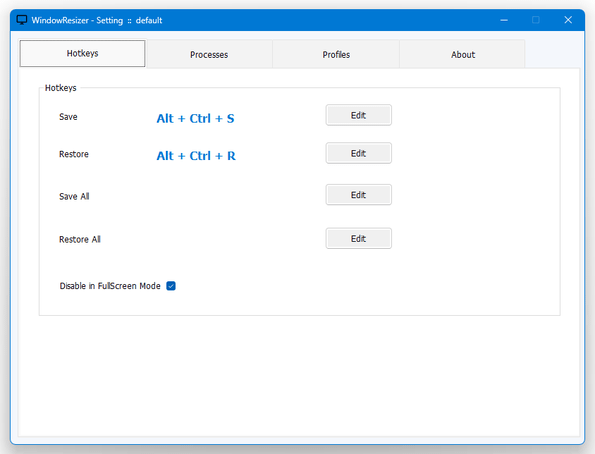The width and height of the screenshot is (595, 454).
Task: Click the Hotkeys group box title
Action: click(61, 88)
